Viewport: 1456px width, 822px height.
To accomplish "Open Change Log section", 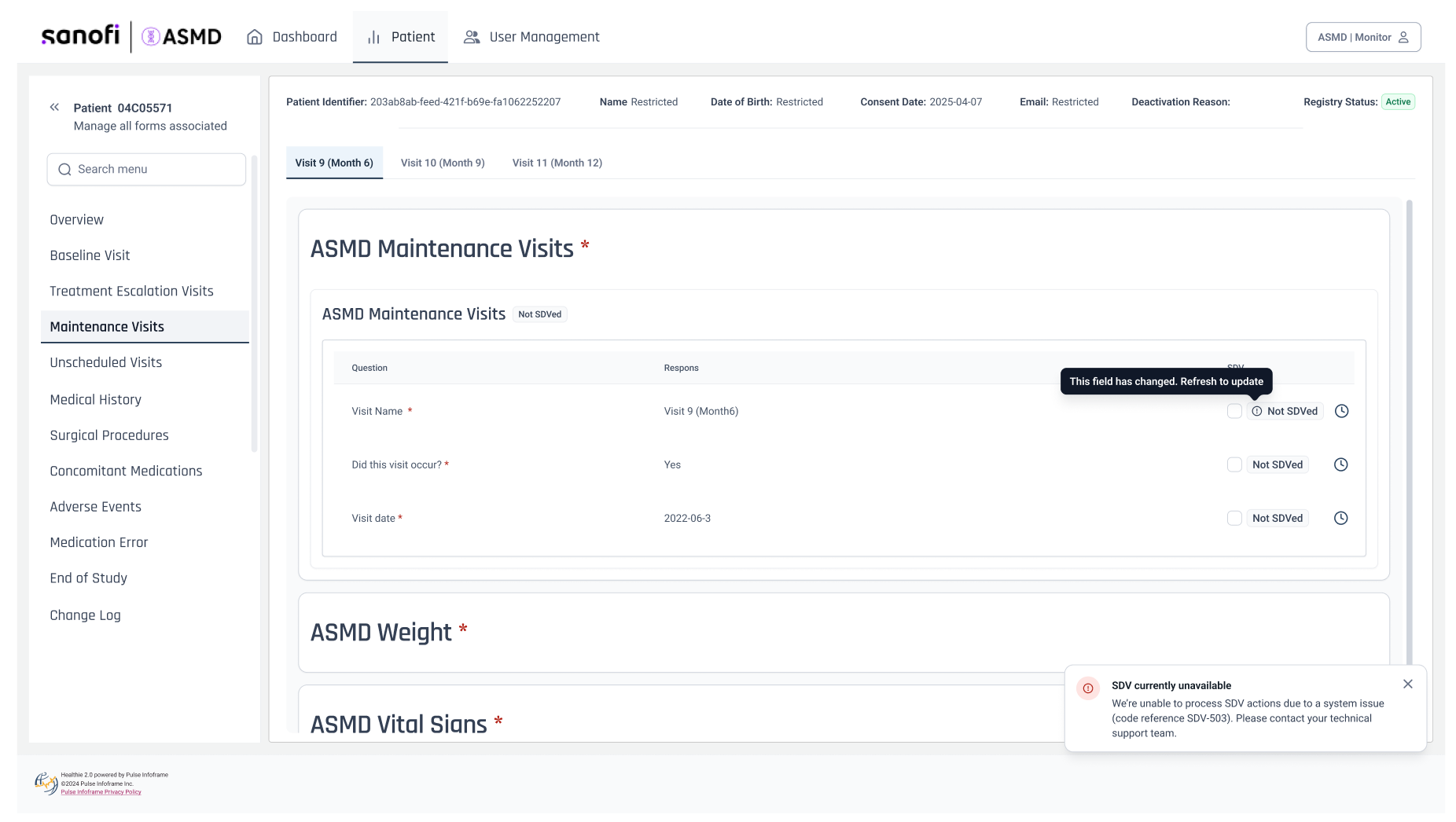I will pyautogui.click(x=86, y=615).
